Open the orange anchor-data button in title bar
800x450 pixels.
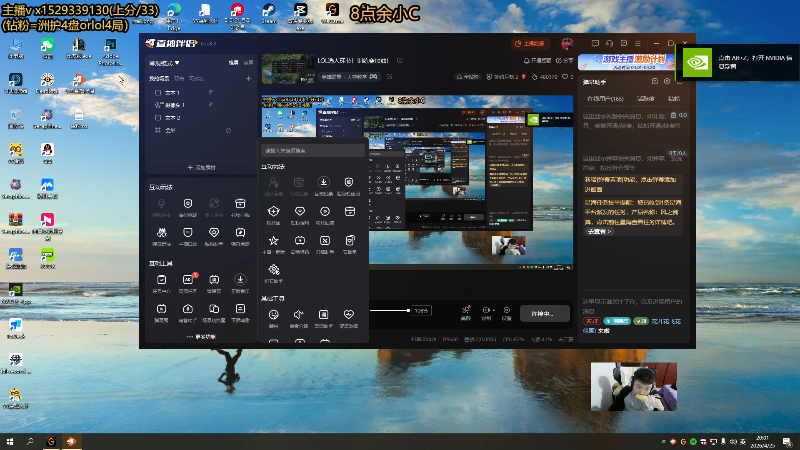530,43
